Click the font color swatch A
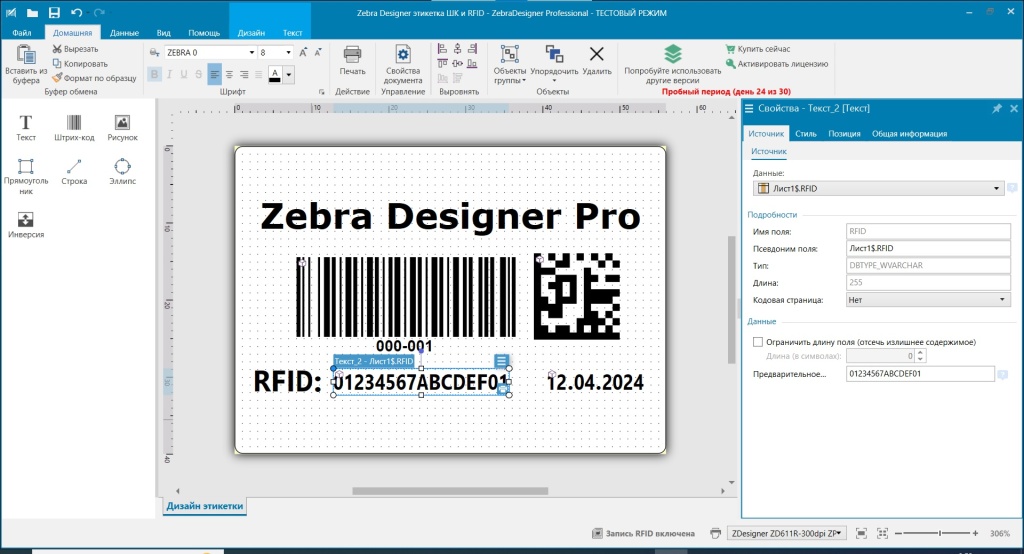Image resolution: width=1024 pixels, height=554 pixels. point(275,74)
